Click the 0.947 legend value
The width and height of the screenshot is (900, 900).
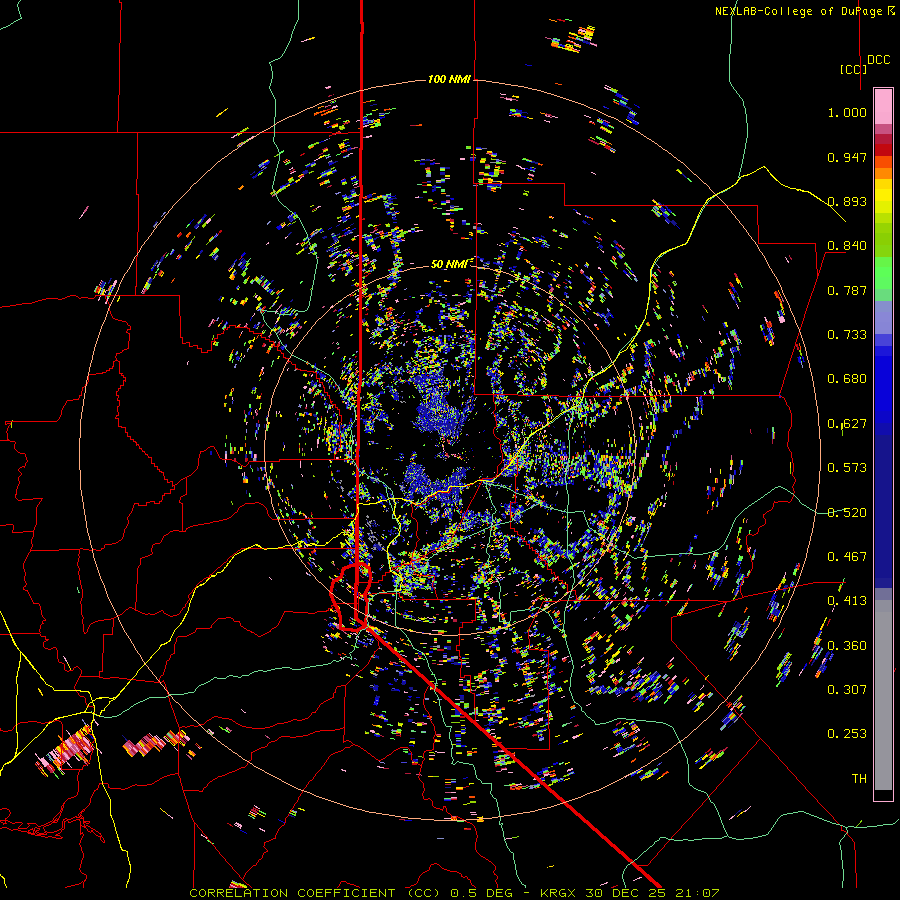click(x=847, y=157)
